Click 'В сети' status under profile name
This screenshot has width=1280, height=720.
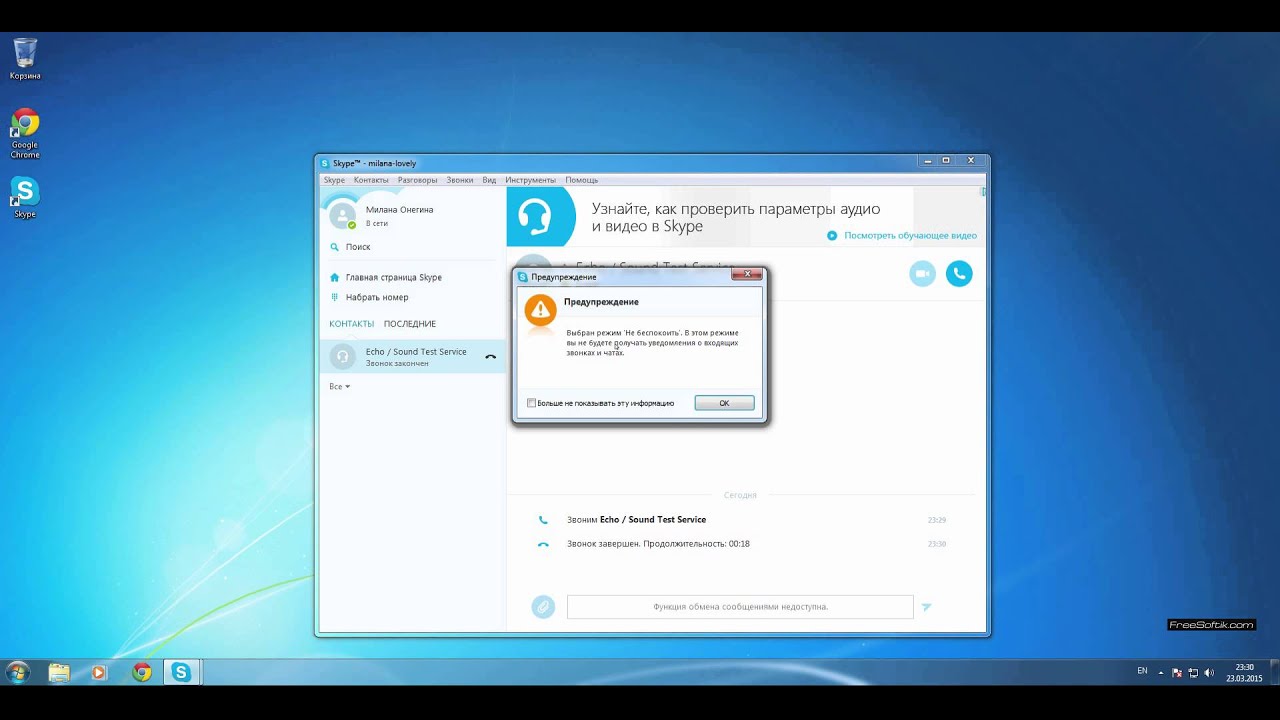point(377,223)
